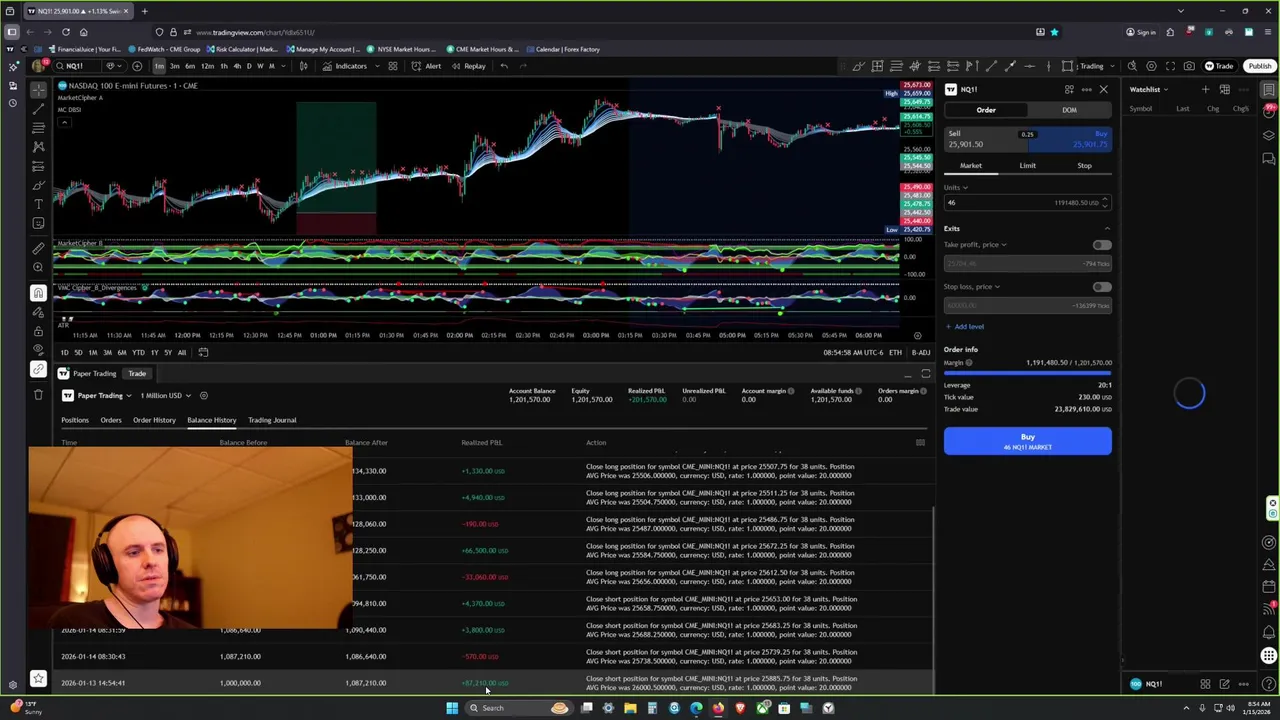
Task: Open the text annotation tool
Action: pyautogui.click(x=38, y=204)
